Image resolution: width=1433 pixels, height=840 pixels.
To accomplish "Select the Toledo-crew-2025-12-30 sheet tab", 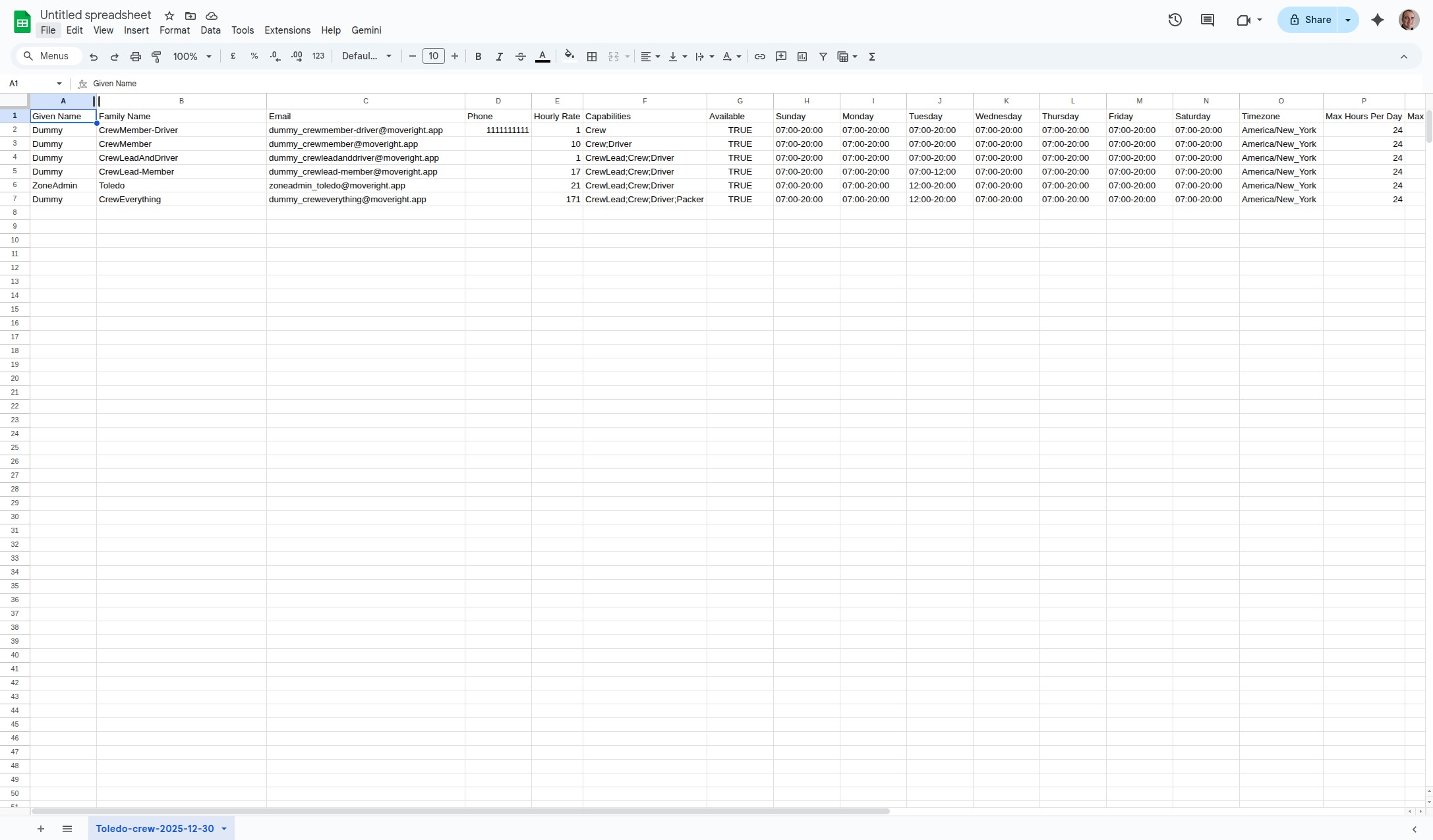I will pos(155,829).
